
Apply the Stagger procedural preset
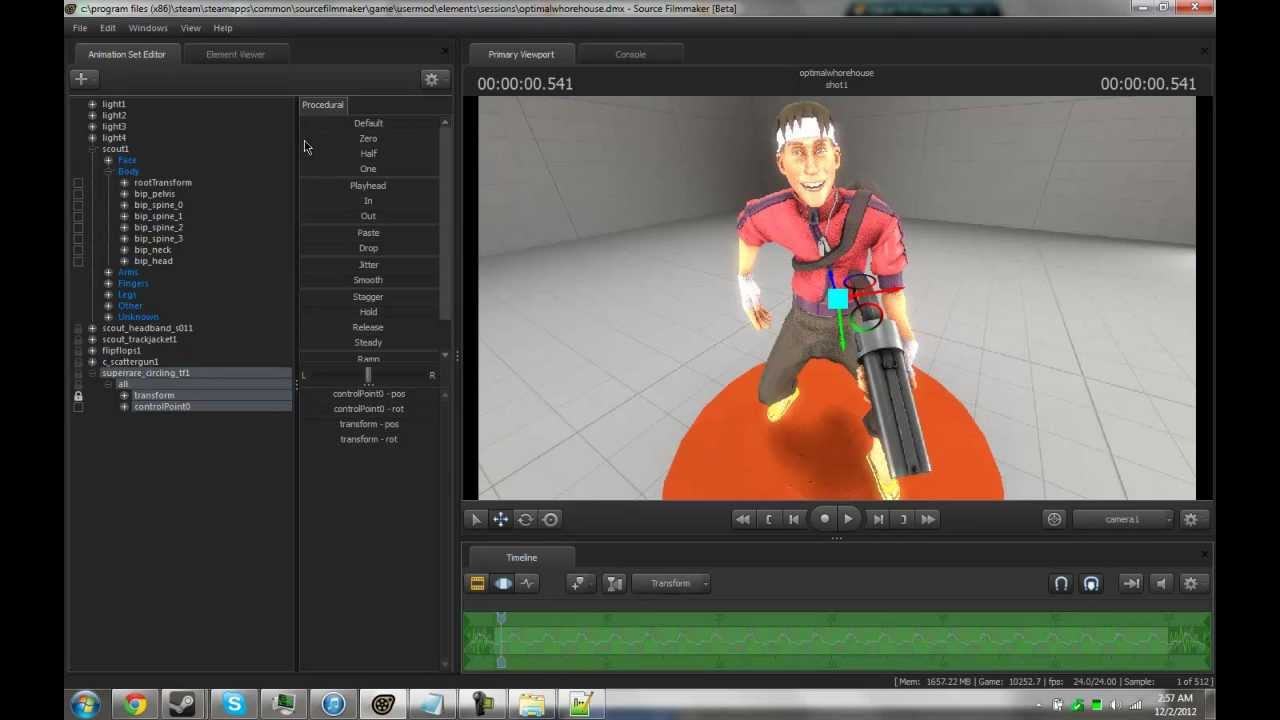tap(368, 297)
